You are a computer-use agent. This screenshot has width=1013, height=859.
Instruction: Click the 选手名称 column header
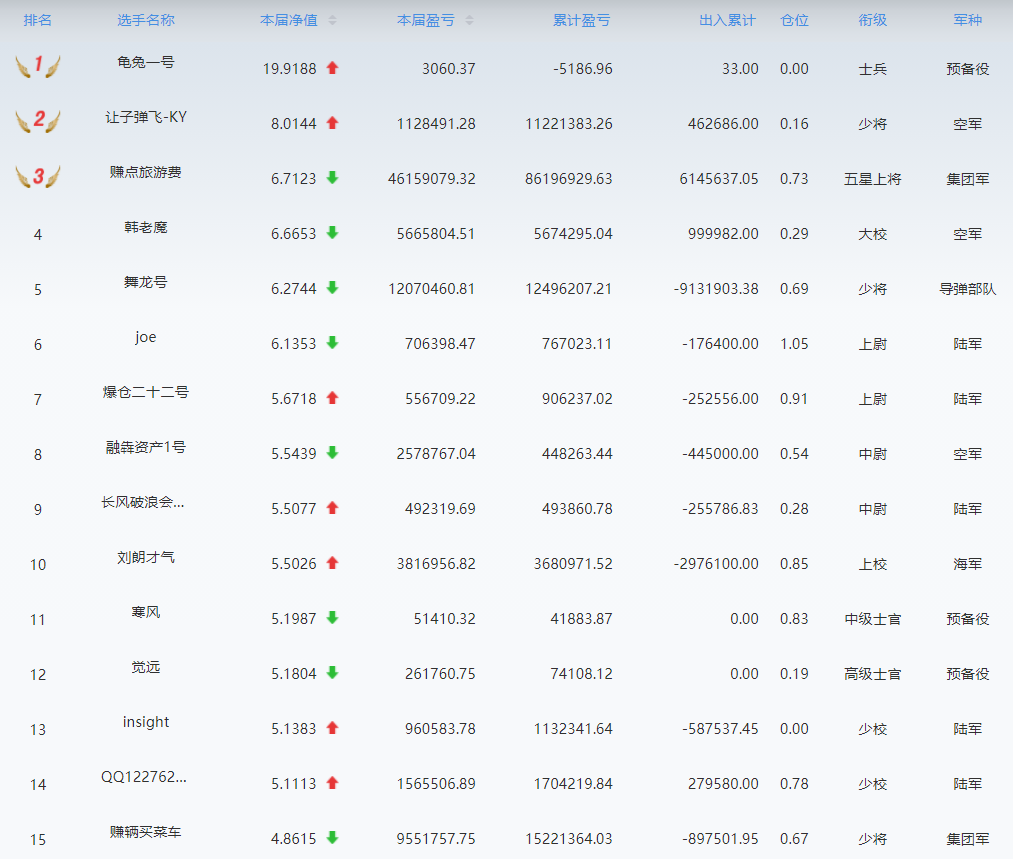(146, 20)
